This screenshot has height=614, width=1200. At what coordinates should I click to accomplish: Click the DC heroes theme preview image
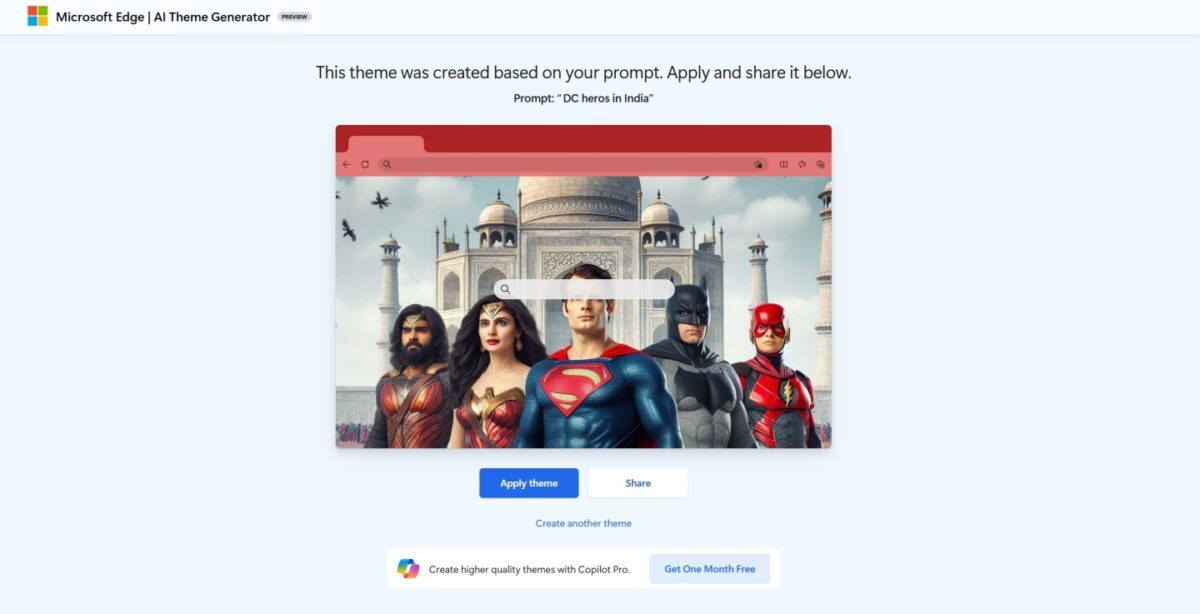click(583, 312)
